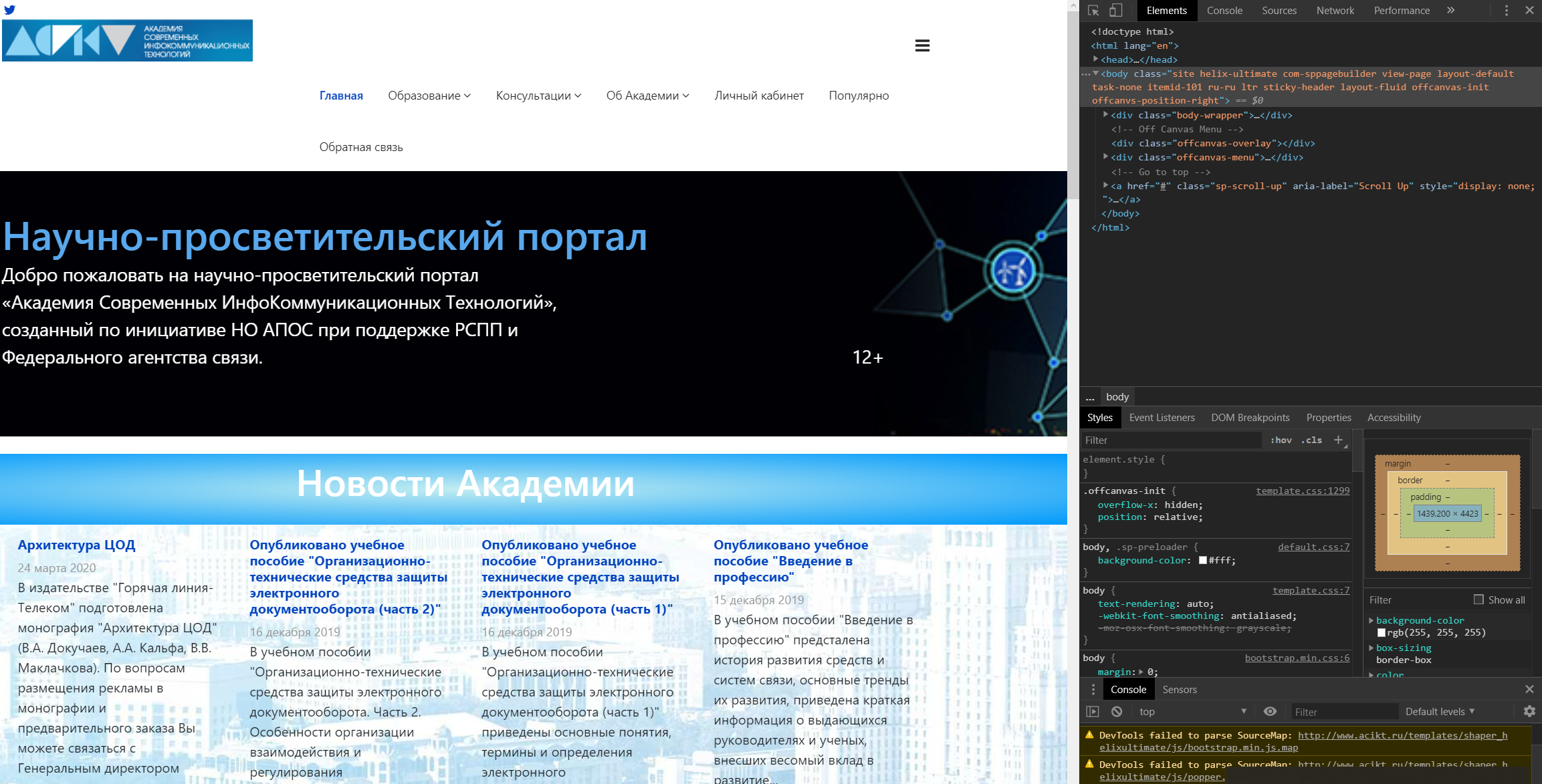This screenshot has width=1542, height=784.
Task: Open the console drawer three-dot menu
Action: click(1093, 689)
